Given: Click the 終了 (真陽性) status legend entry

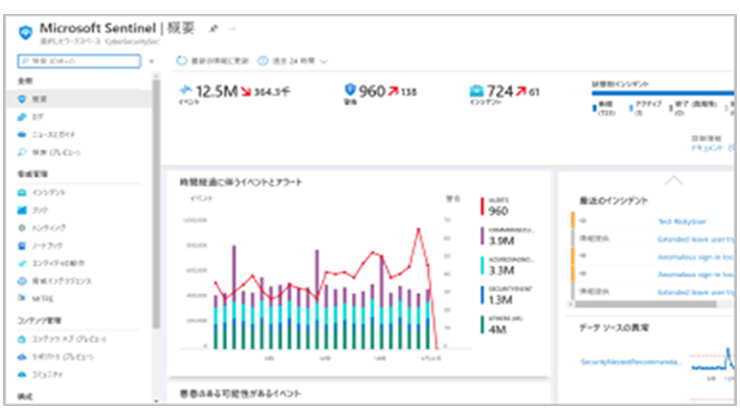Looking at the screenshot, I should tap(693, 108).
